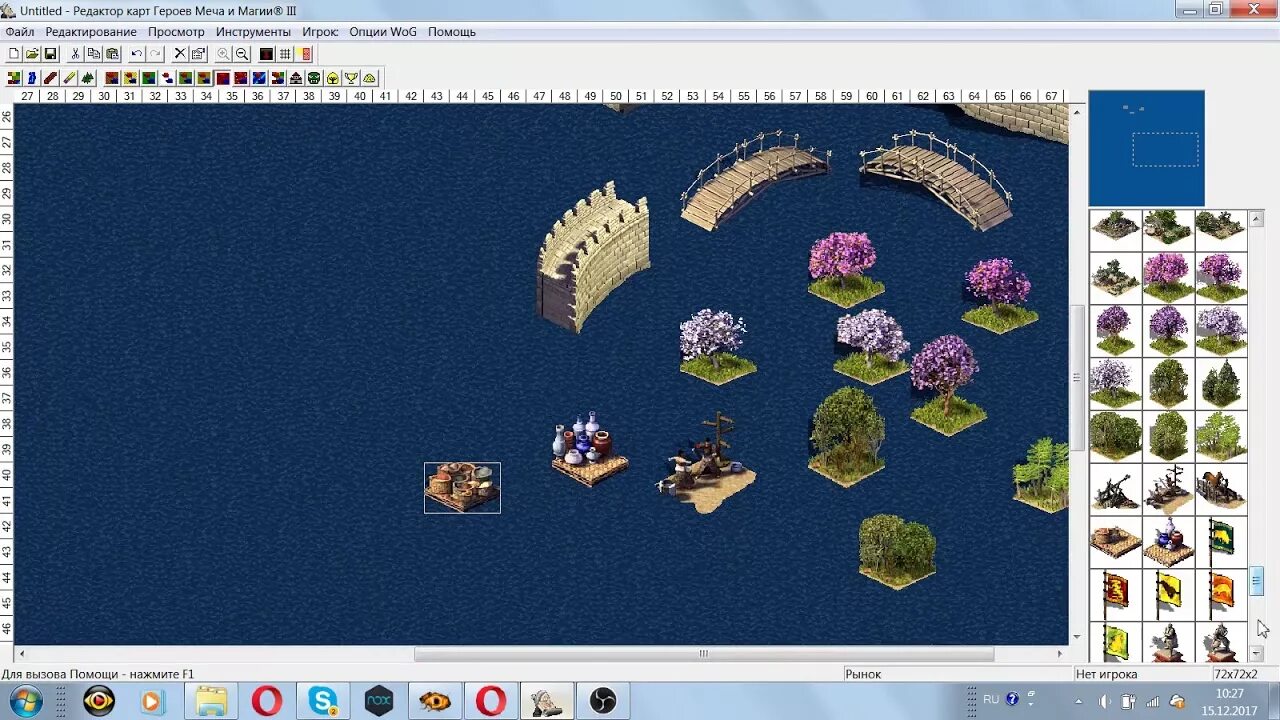Viewport: 1280px width, 720px height.
Task: Select the tree obstacles tool
Action: pyautogui.click(x=87, y=78)
